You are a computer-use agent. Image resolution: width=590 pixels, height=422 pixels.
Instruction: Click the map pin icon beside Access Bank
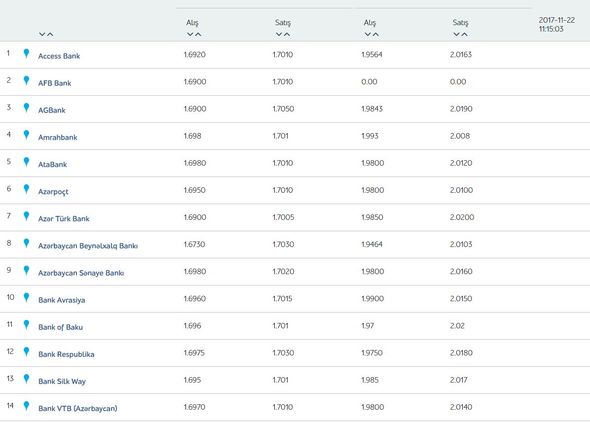[x=26, y=53]
